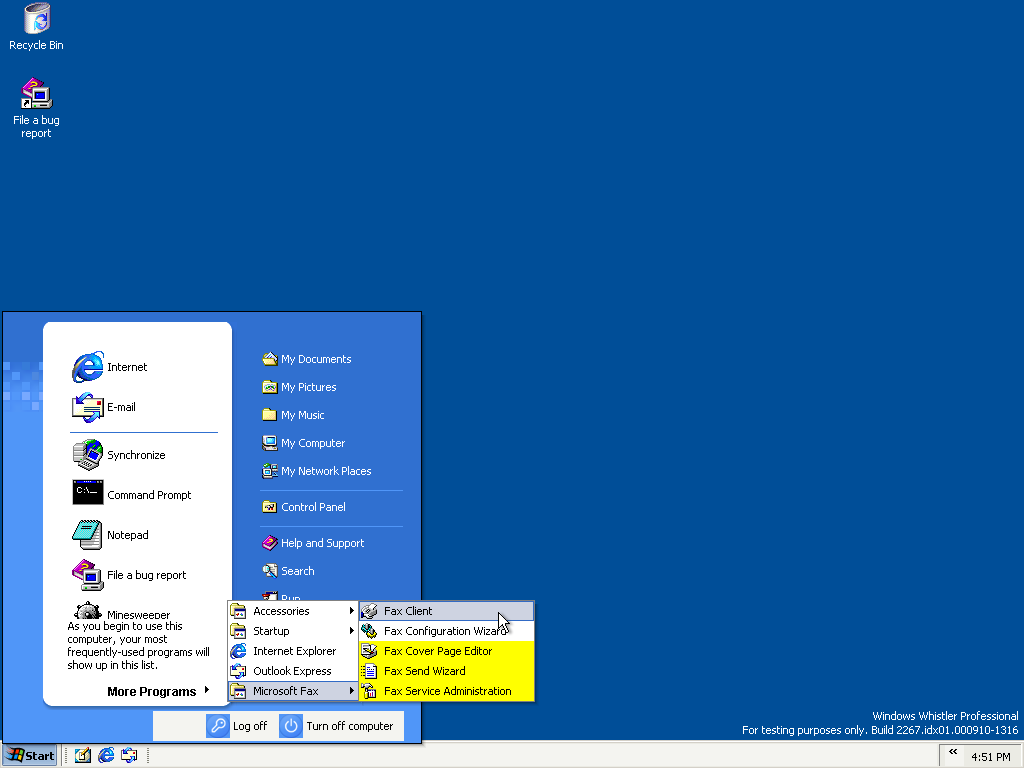The height and width of the screenshot is (768, 1024).
Task: Click the Log off button
Action: click(x=237, y=726)
